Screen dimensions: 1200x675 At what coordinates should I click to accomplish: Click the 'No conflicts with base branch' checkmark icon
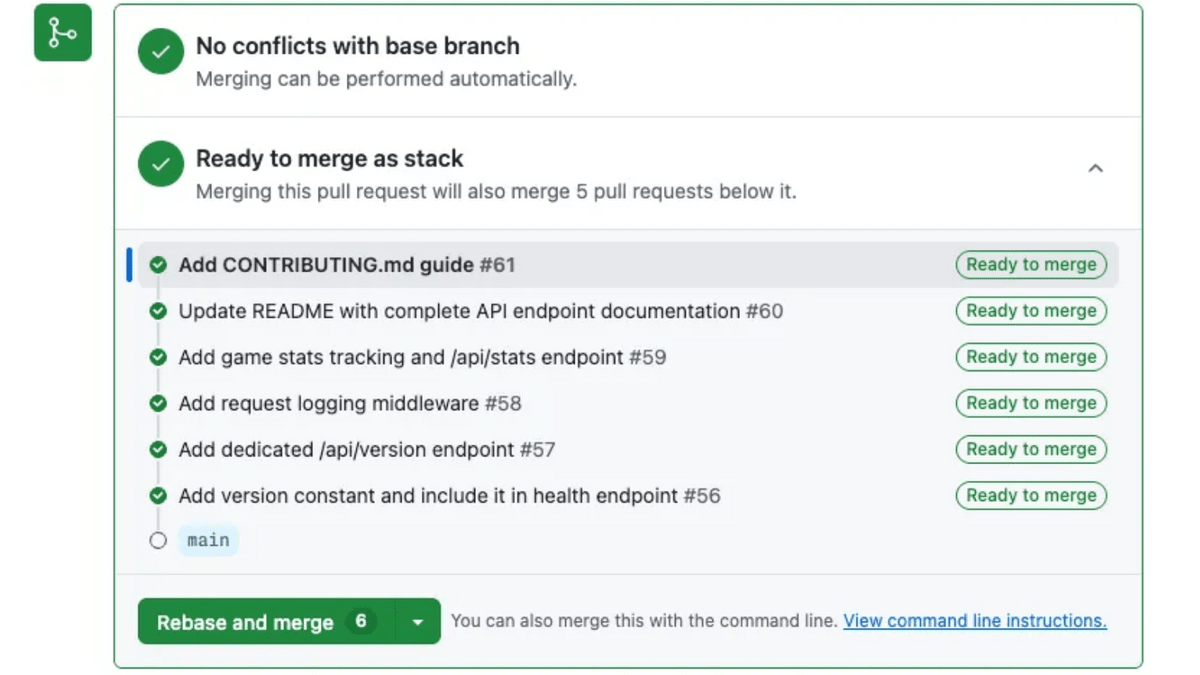pos(161,51)
